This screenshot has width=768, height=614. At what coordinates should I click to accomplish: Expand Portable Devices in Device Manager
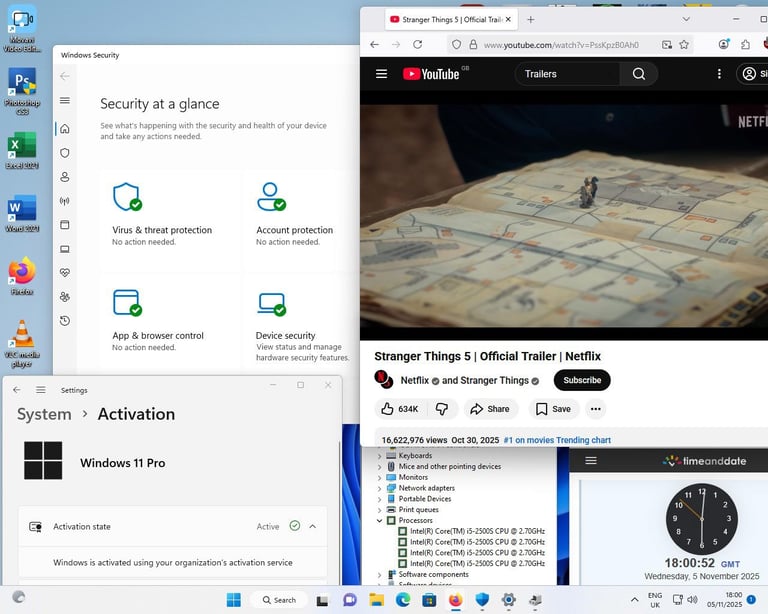pos(380,499)
